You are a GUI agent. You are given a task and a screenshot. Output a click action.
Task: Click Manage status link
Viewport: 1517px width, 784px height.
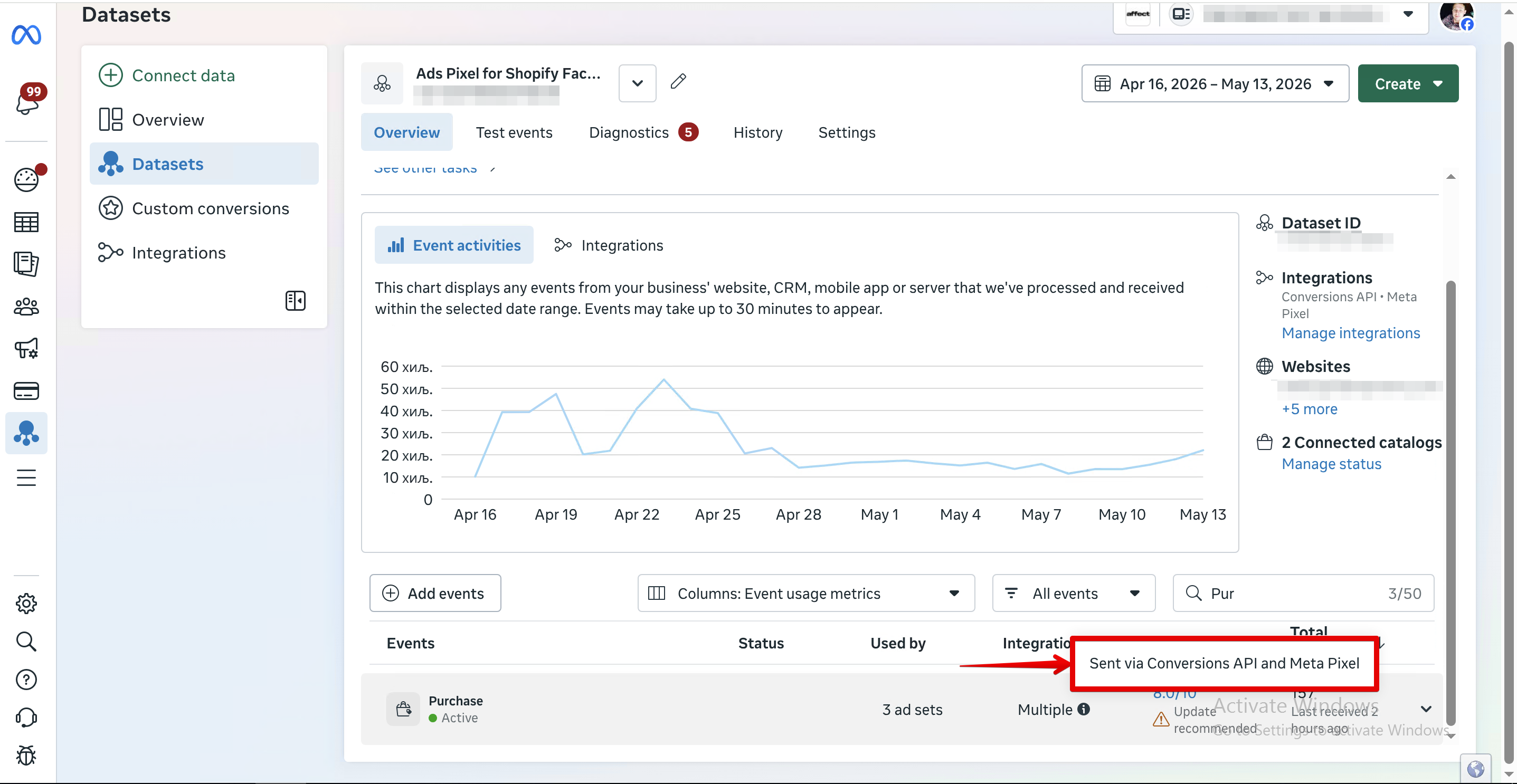[x=1331, y=464]
